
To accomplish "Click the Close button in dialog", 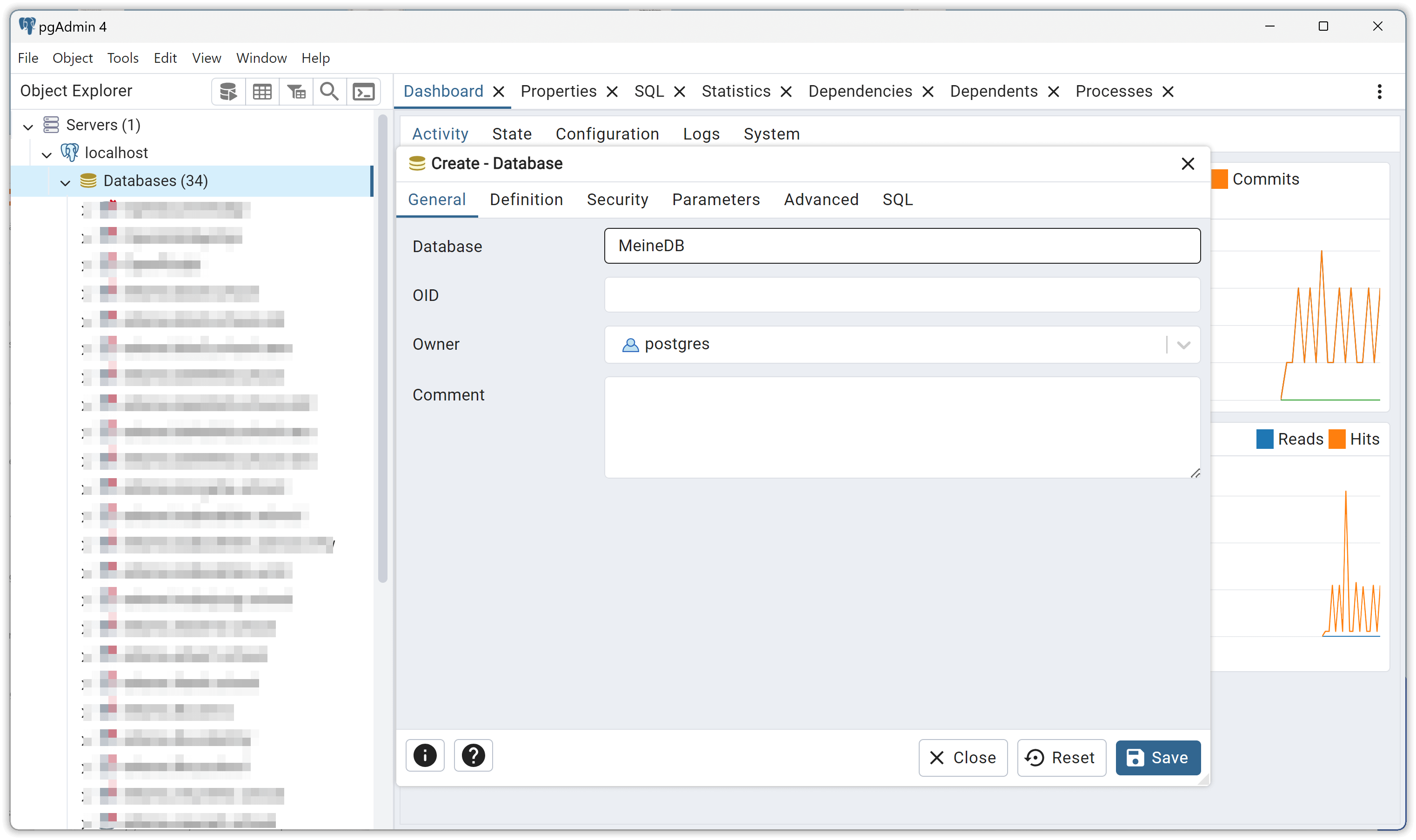I will coord(962,758).
